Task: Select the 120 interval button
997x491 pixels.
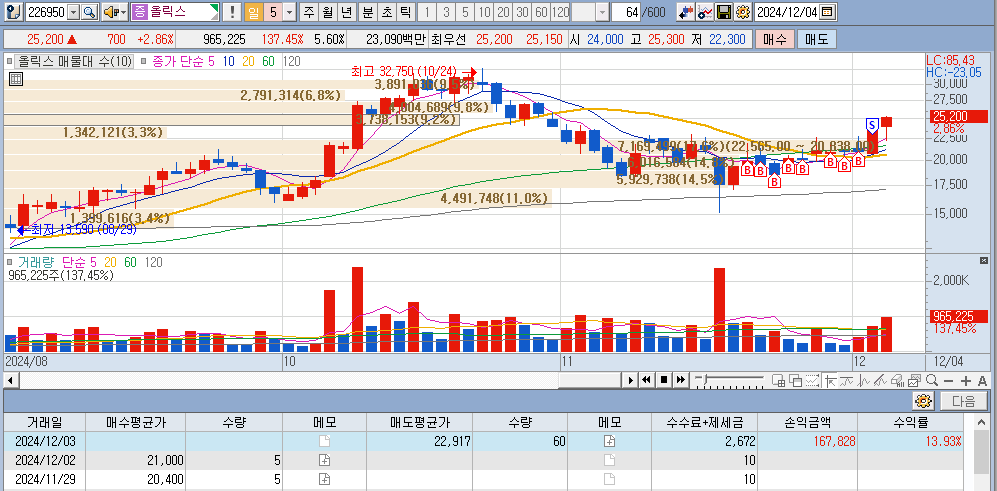Action: pos(561,11)
